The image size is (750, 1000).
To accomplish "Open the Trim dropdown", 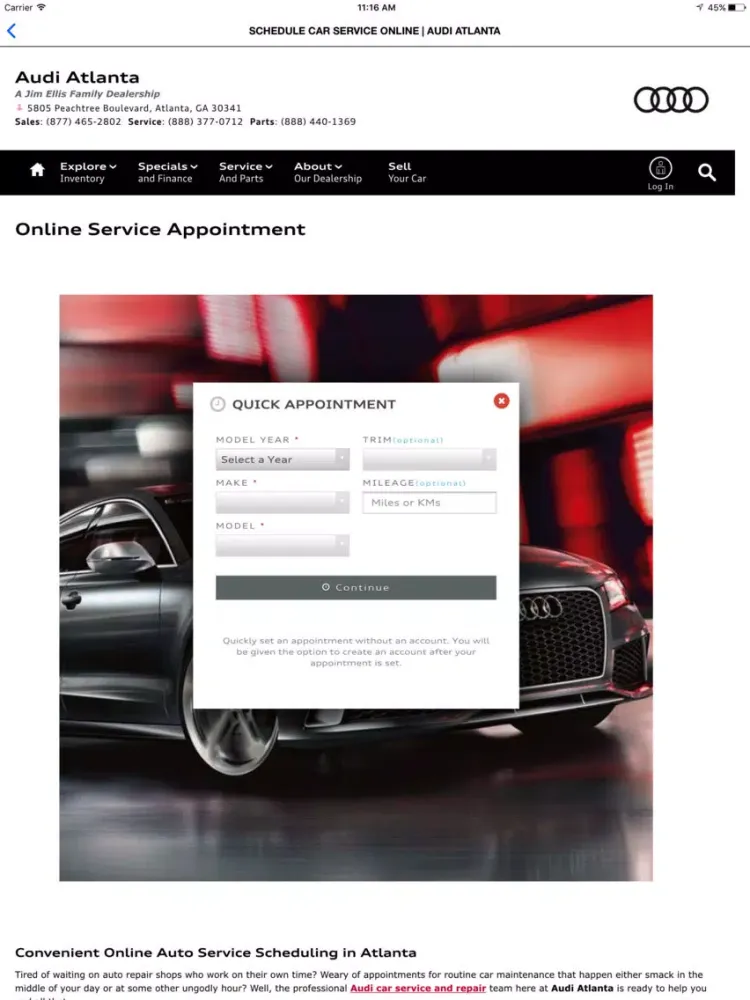I will click(429, 459).
